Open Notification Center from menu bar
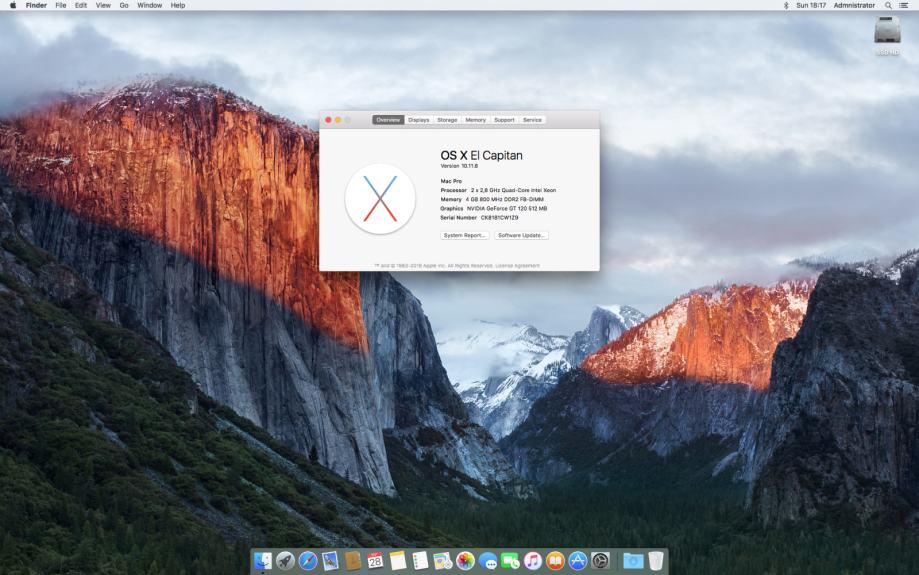Screen dimensions: 919x575 (x=904, y=5)
